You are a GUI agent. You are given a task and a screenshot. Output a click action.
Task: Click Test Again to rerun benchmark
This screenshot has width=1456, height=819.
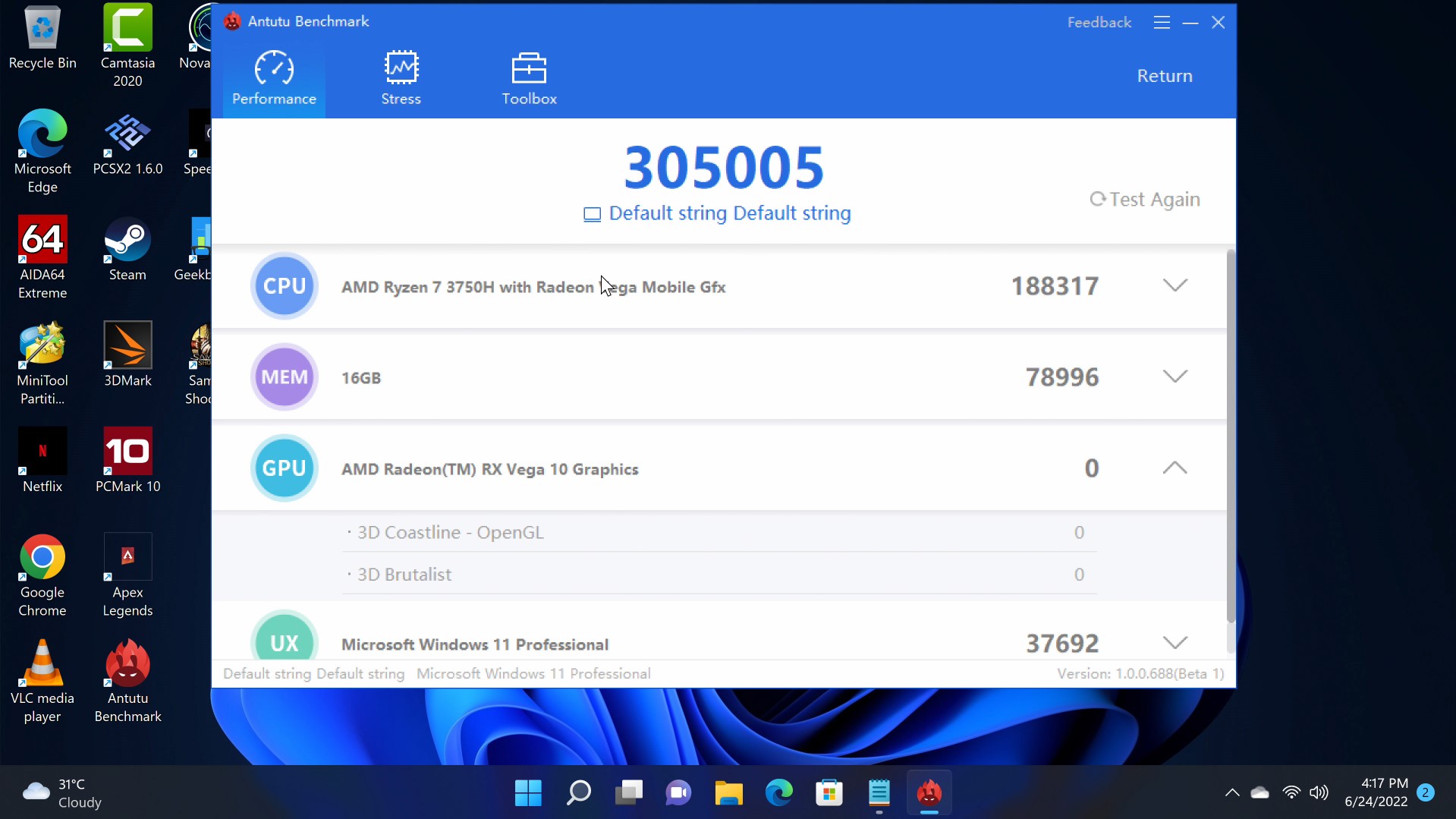[x=1145, y=199]
